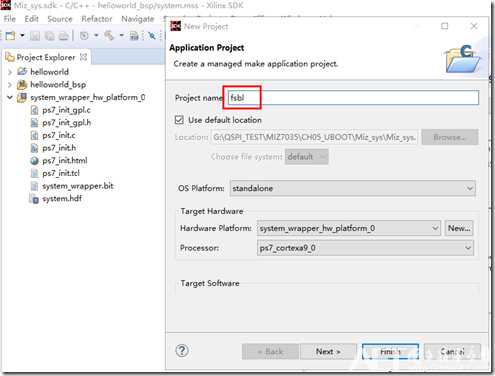The image size is (495, 376).
Task: Click the toolbar icon right of Build hammer
Action: [134, 36]
